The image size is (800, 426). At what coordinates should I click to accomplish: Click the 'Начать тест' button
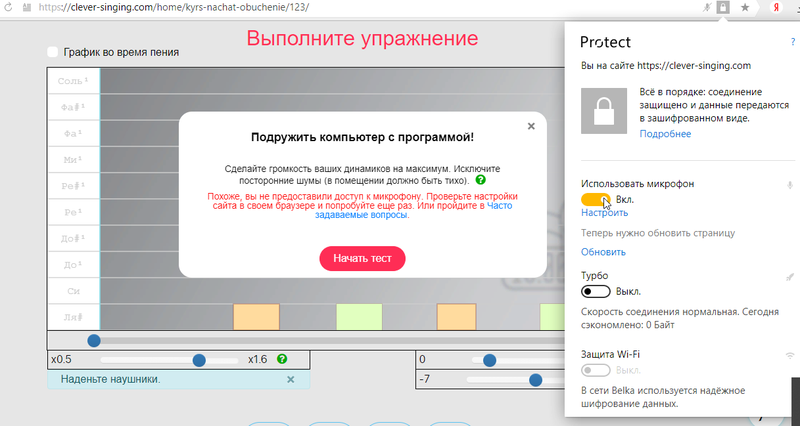click(x=362, y=259)
